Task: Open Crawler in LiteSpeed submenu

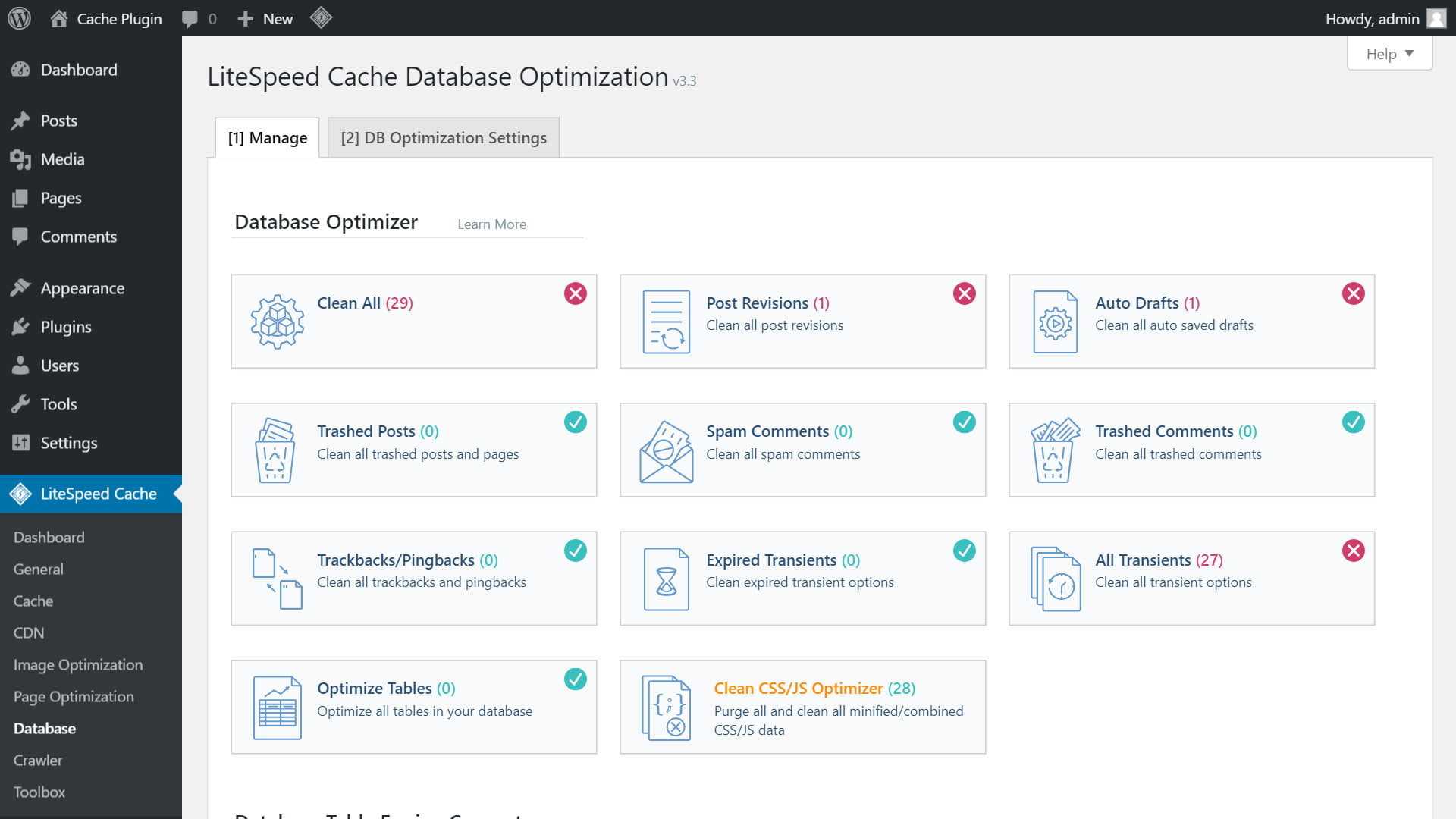Action: pos(38,760)
